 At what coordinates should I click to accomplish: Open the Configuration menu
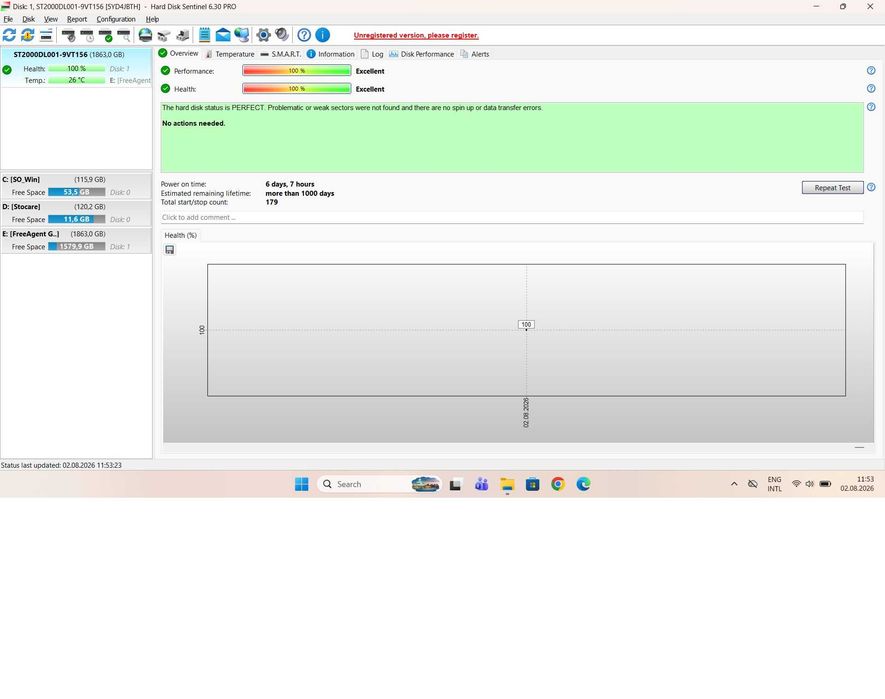click(x=116, y=19)
